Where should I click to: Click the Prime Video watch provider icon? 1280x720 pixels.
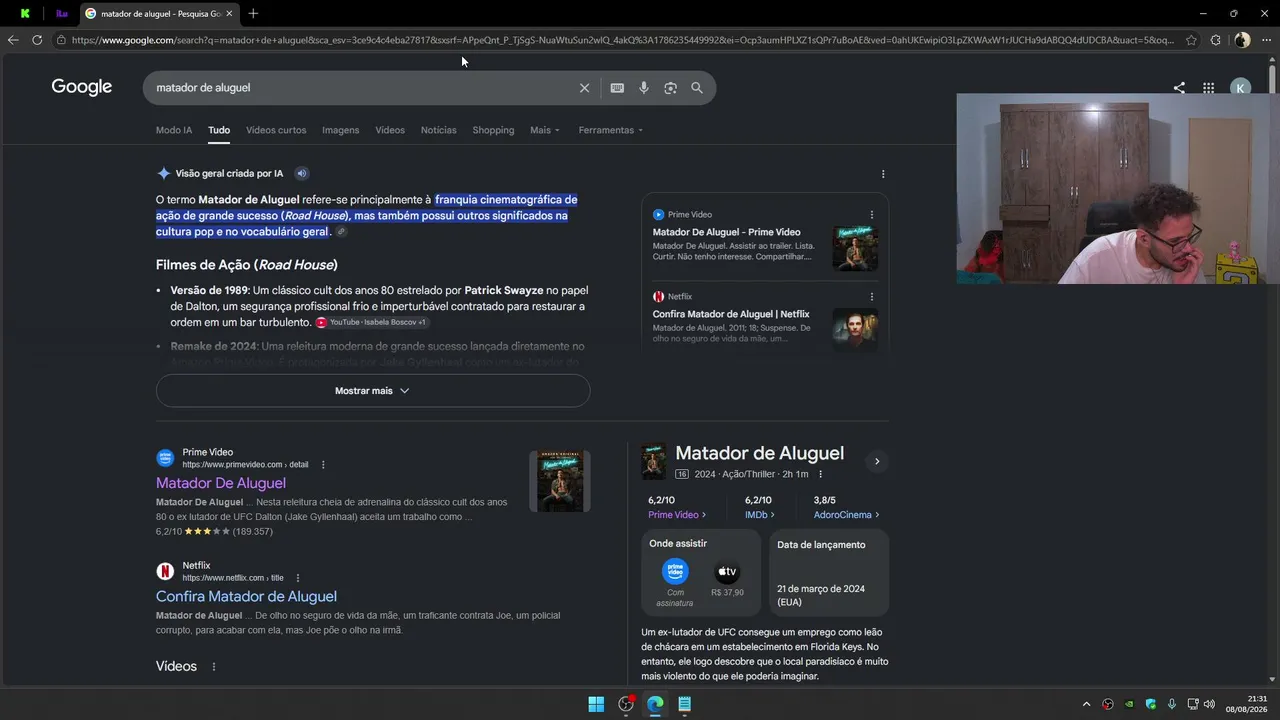pyautogui.click(x=676, y=572)
